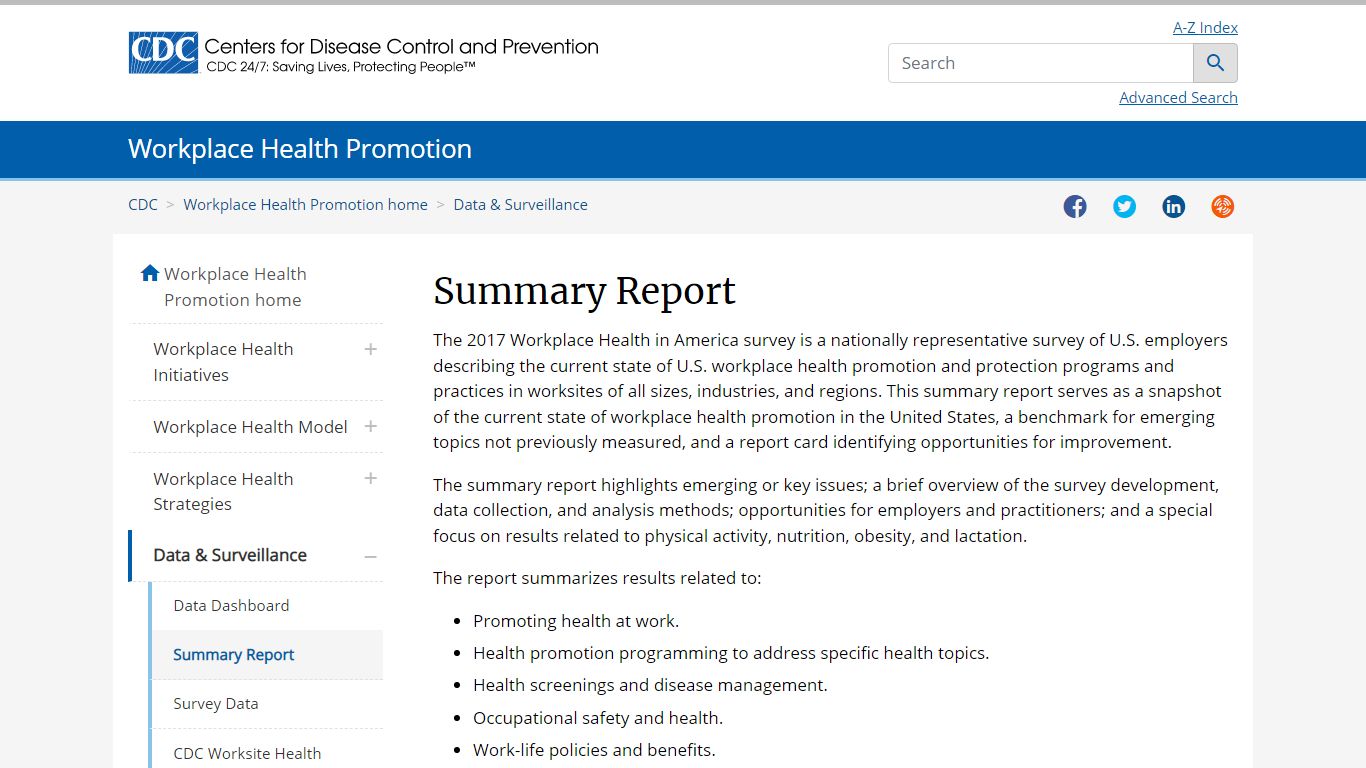Click bullet 'Promoting health at work.'

pyautogui.click(x=576, y=621)
